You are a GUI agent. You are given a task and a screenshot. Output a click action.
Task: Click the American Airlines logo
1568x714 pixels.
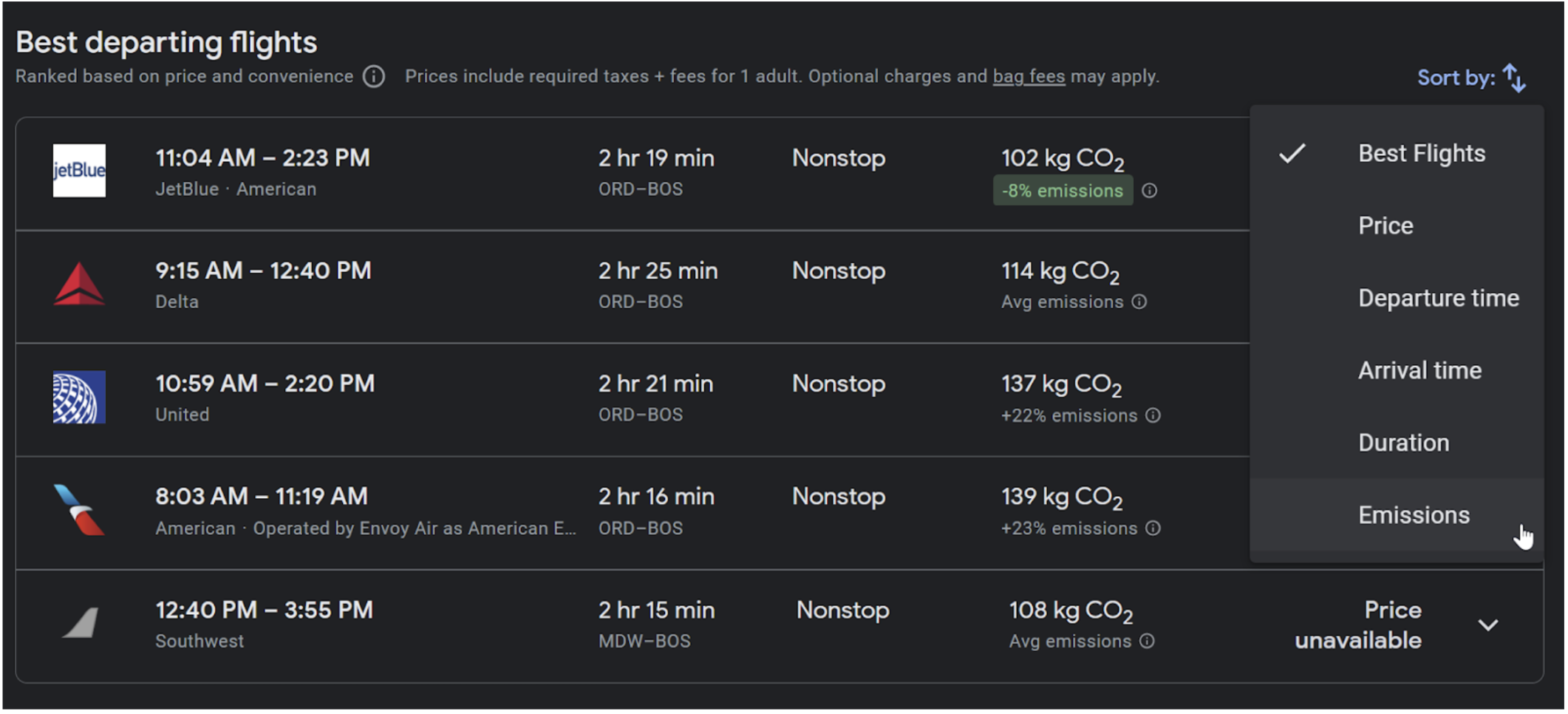click(x=79, y=510)
